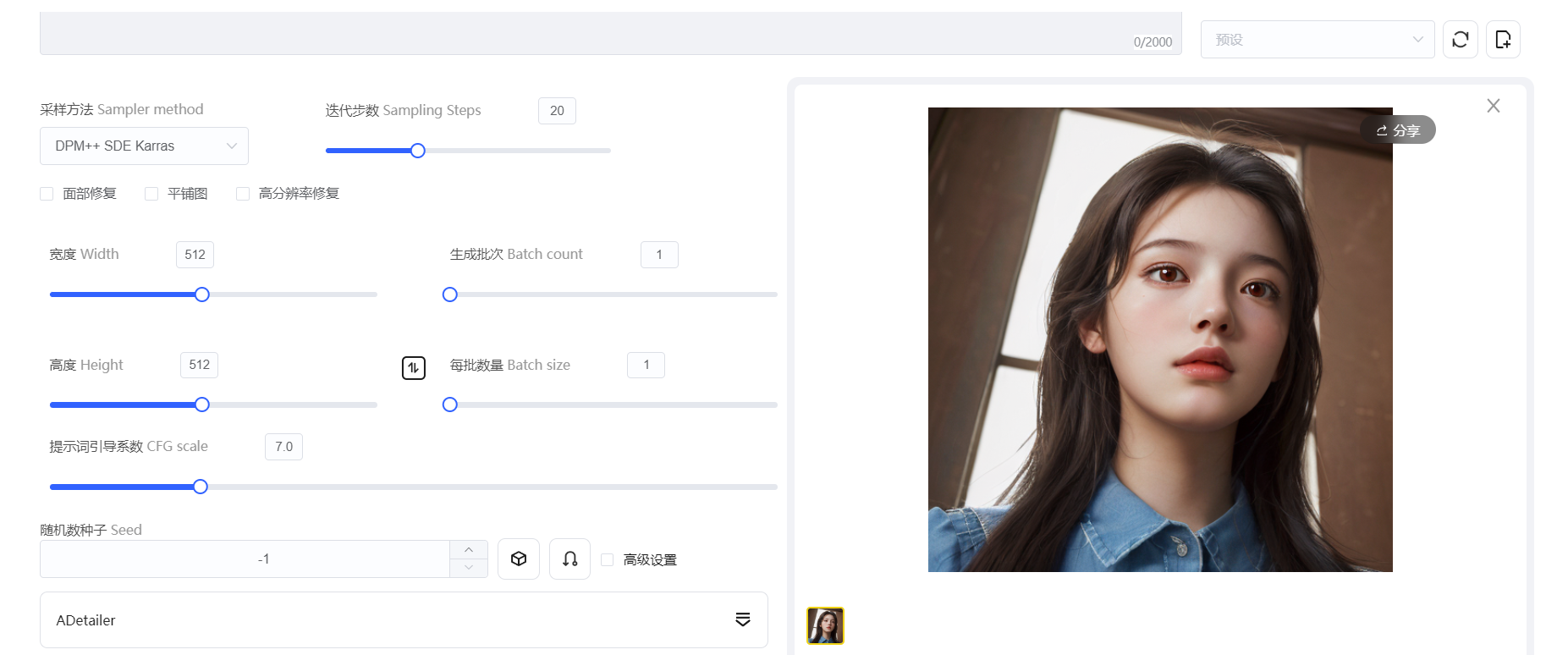The width and height of the screenshot is (1568, 655).
Task: Open the 预设 preset dropdown
Action: [1318, 40]
